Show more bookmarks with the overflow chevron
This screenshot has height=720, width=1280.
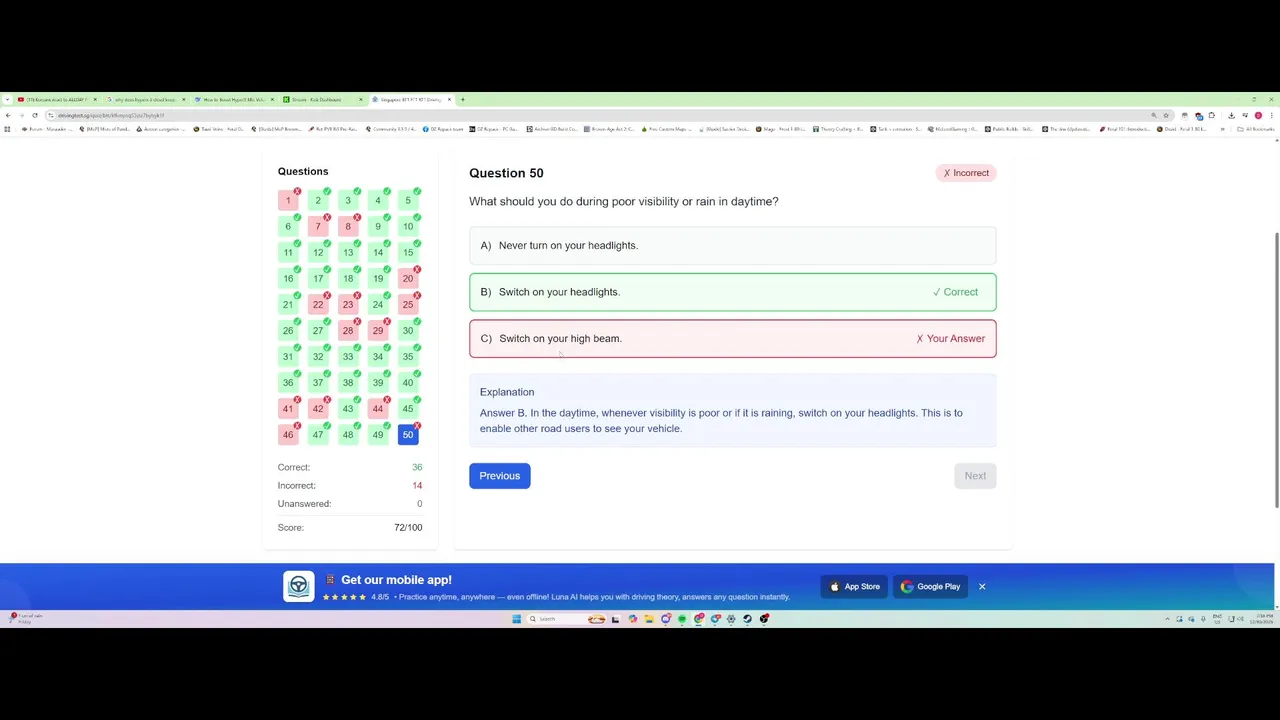click(1222, 129)
